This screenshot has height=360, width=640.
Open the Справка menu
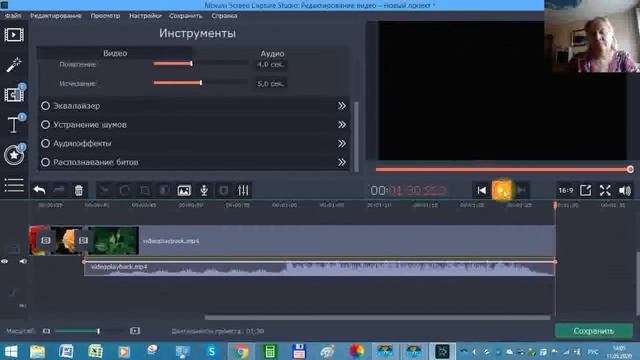coord(224,16)
